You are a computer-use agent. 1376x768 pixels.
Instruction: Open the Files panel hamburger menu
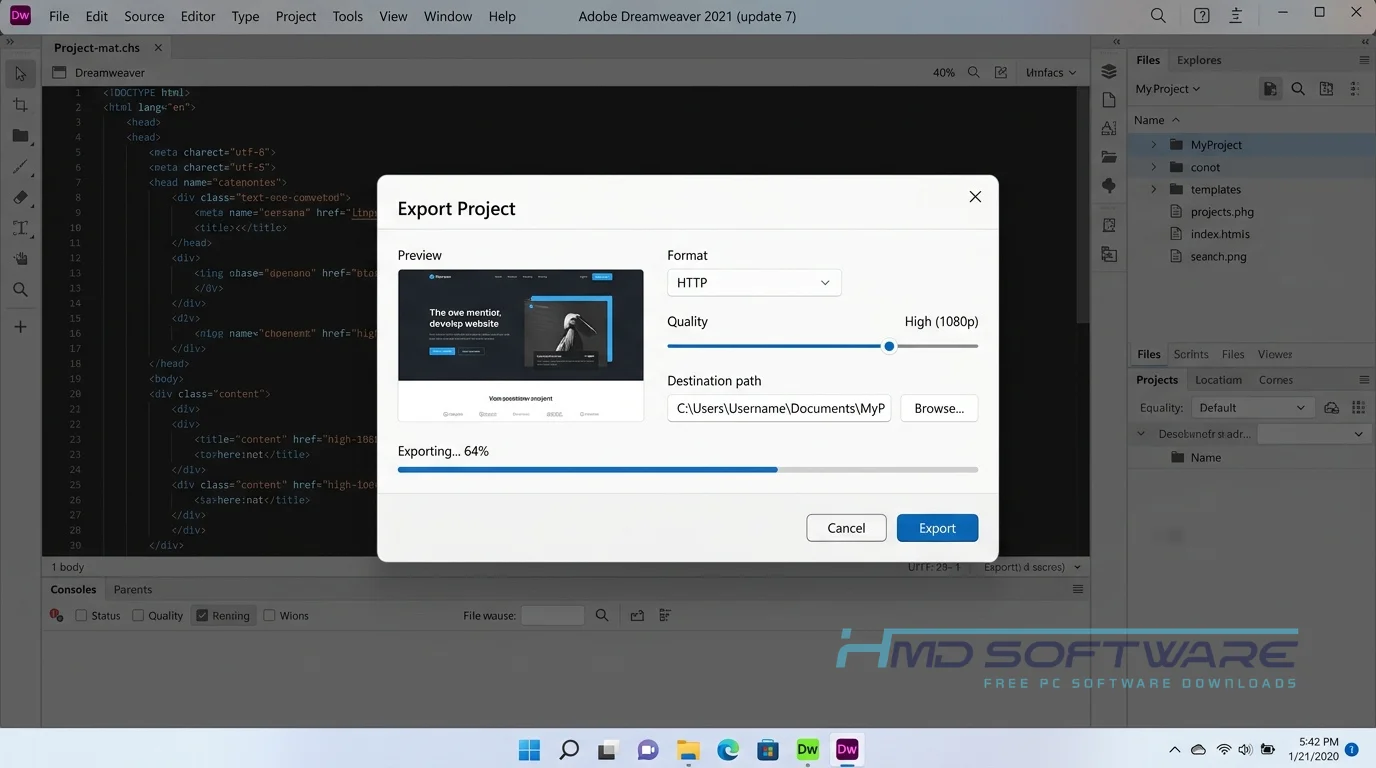[1364, 60]
